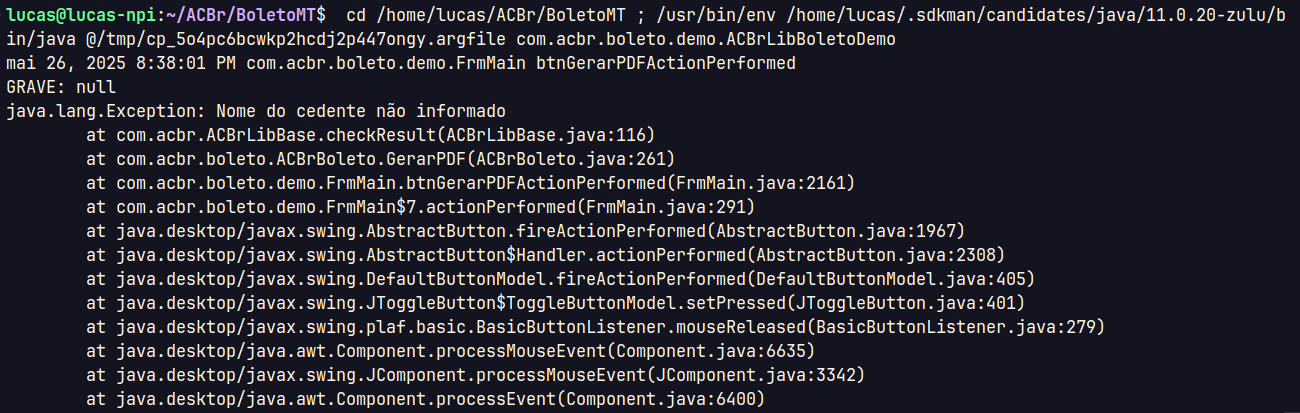Viewport: 1300px width, 413px height.
Task: Click the JComponent.java:3342 file reference
Action: click(x=751, y=375)
